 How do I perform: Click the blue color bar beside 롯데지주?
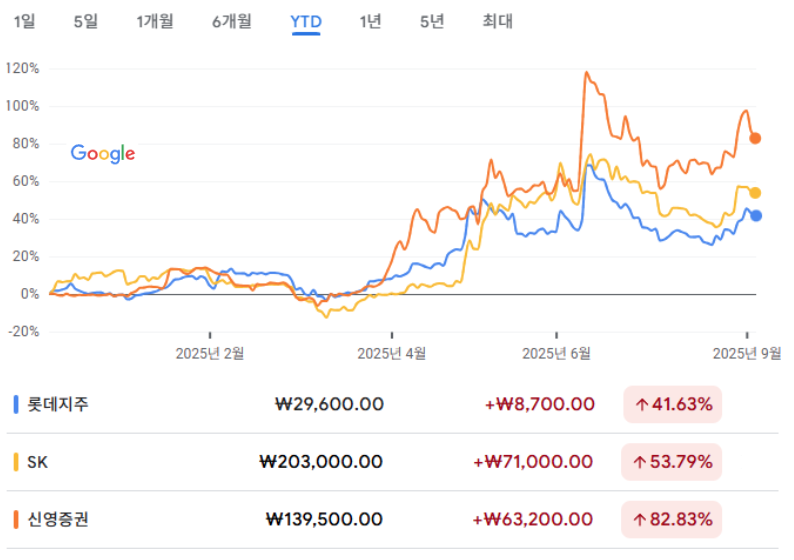[16, 405]
